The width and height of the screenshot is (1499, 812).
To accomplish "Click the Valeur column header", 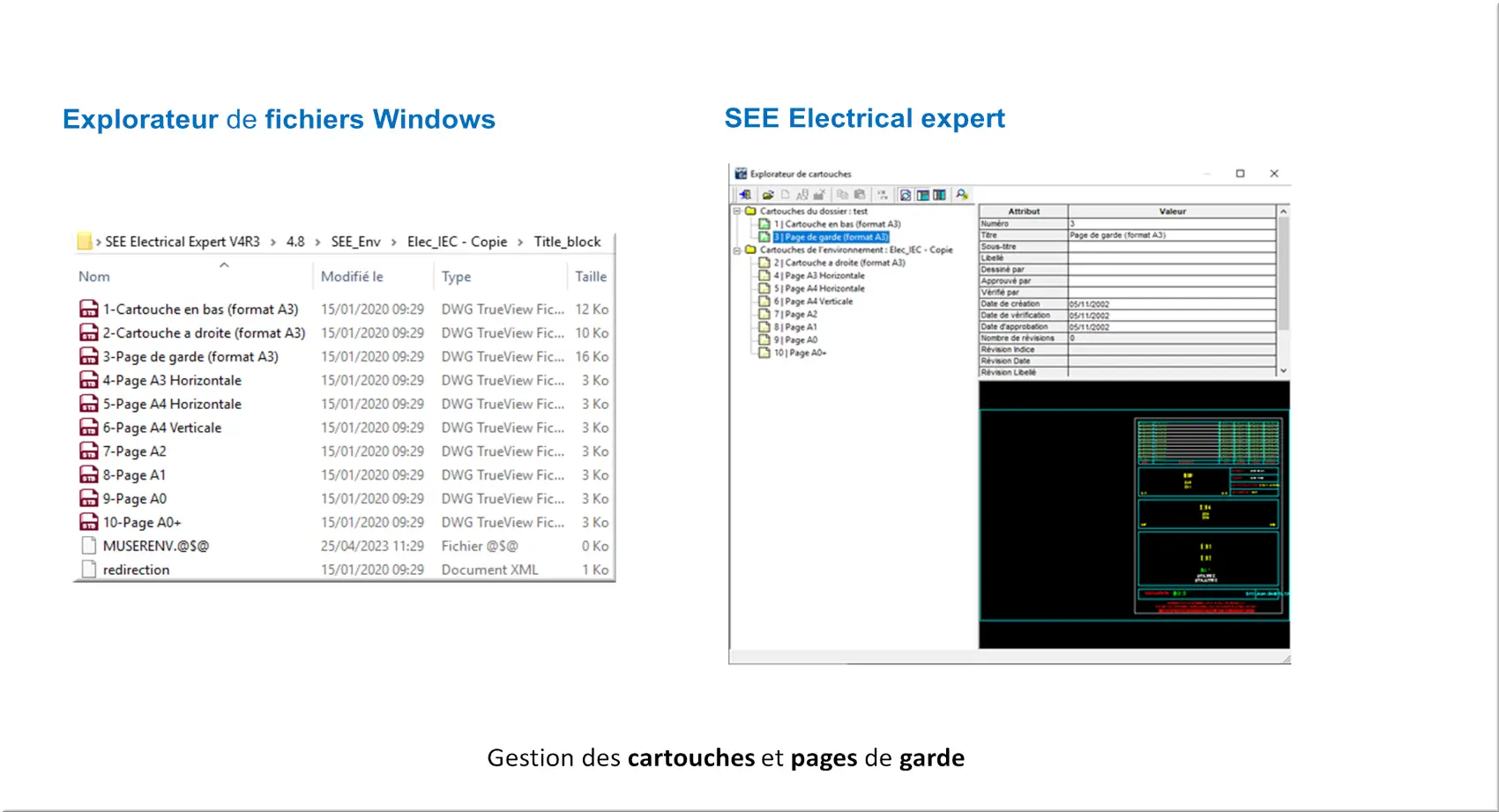I will (x=1172, y=212).
